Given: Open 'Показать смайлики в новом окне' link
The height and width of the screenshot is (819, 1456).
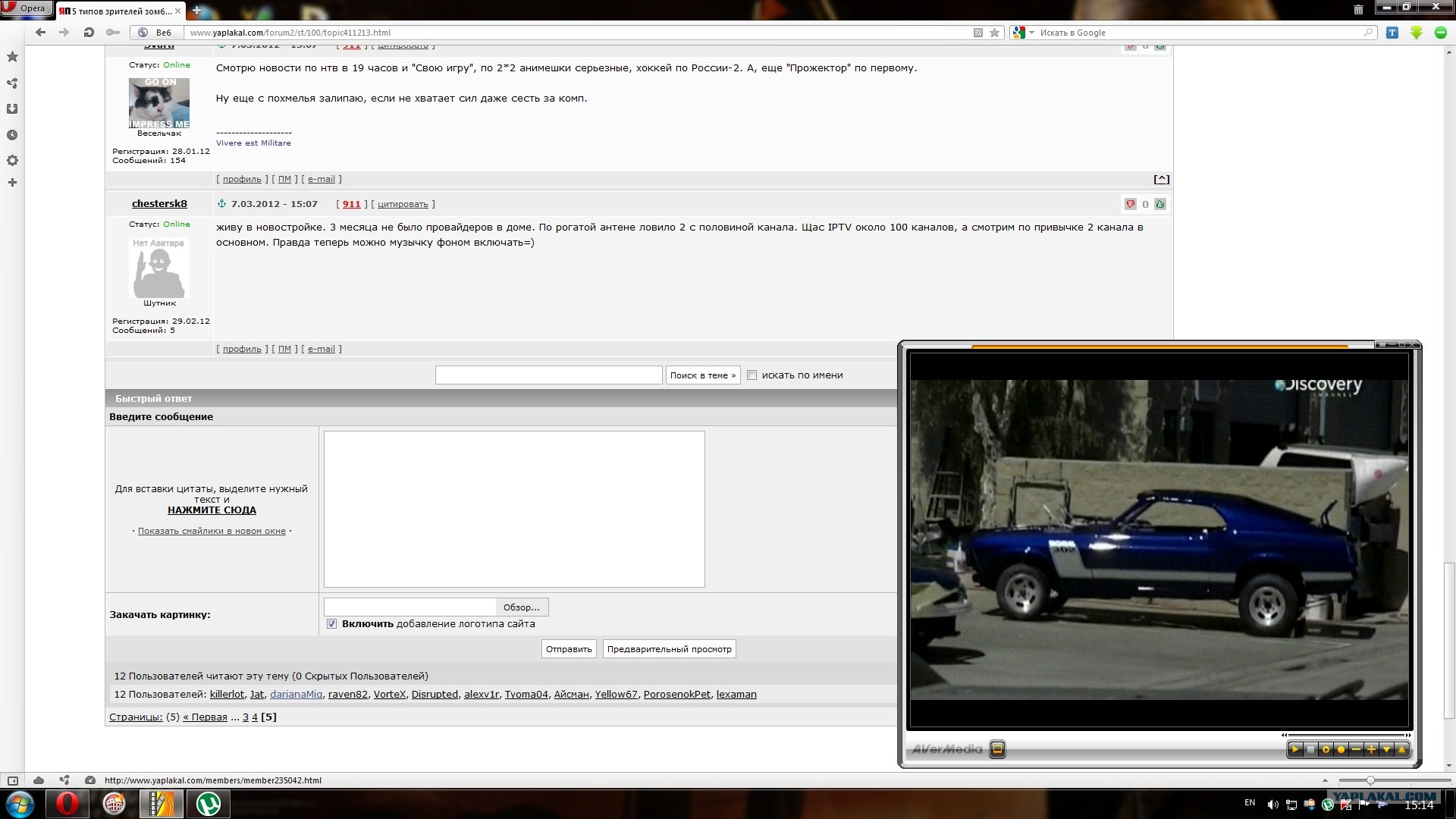Looking at the screenshot, I should [x=212, y=531].
